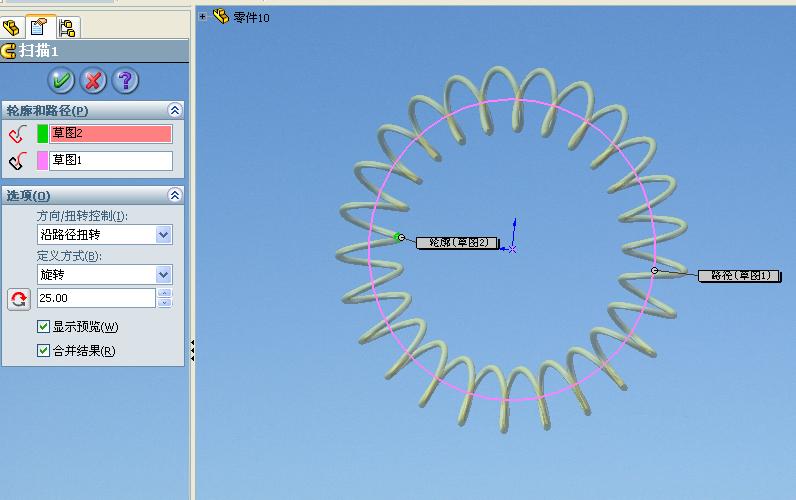
Task: Select the 草图2 profile field
Action: 111,134
